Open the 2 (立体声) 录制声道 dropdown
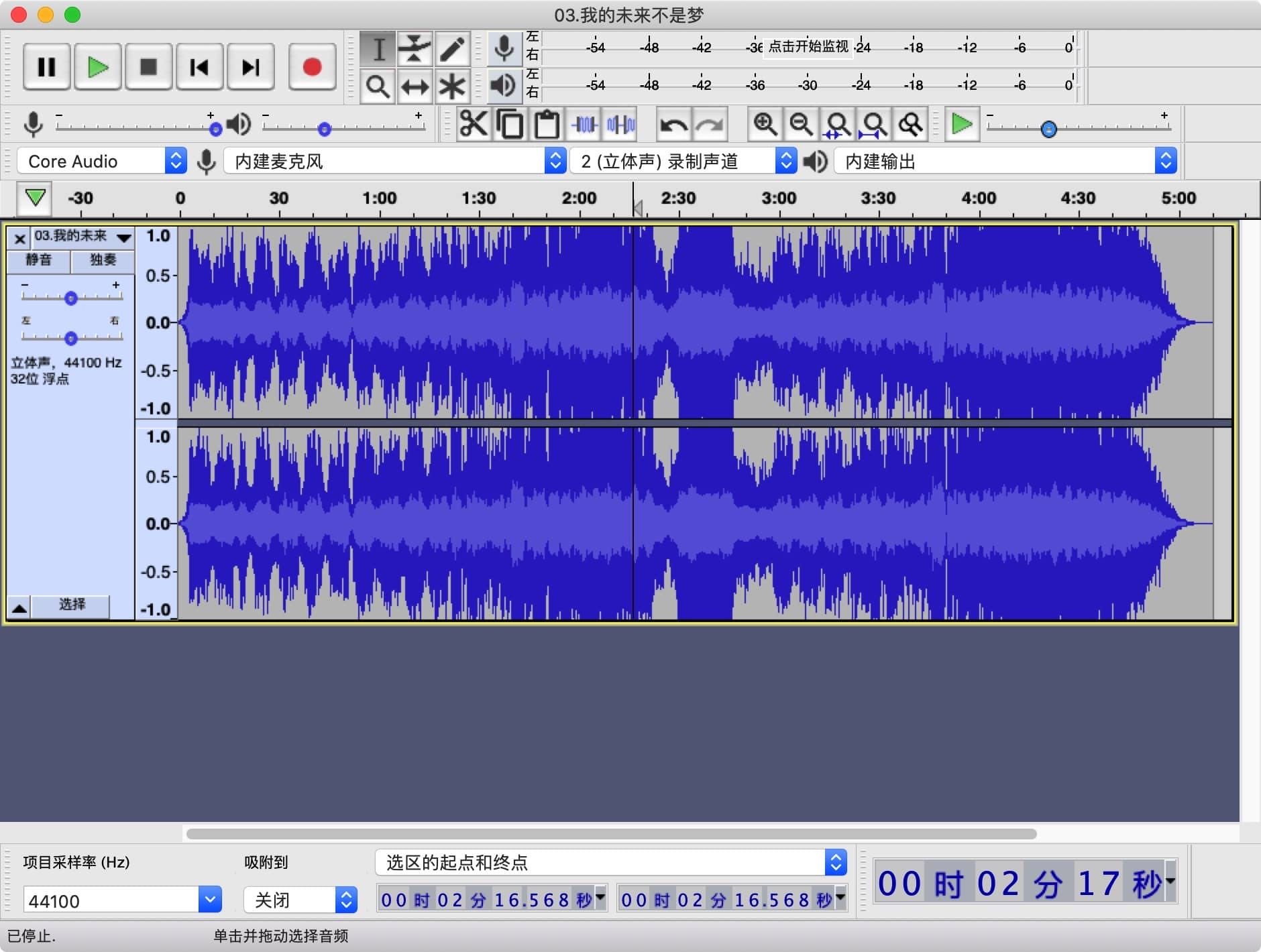This screenshot has width=1261, height=952. pos(683,161)
